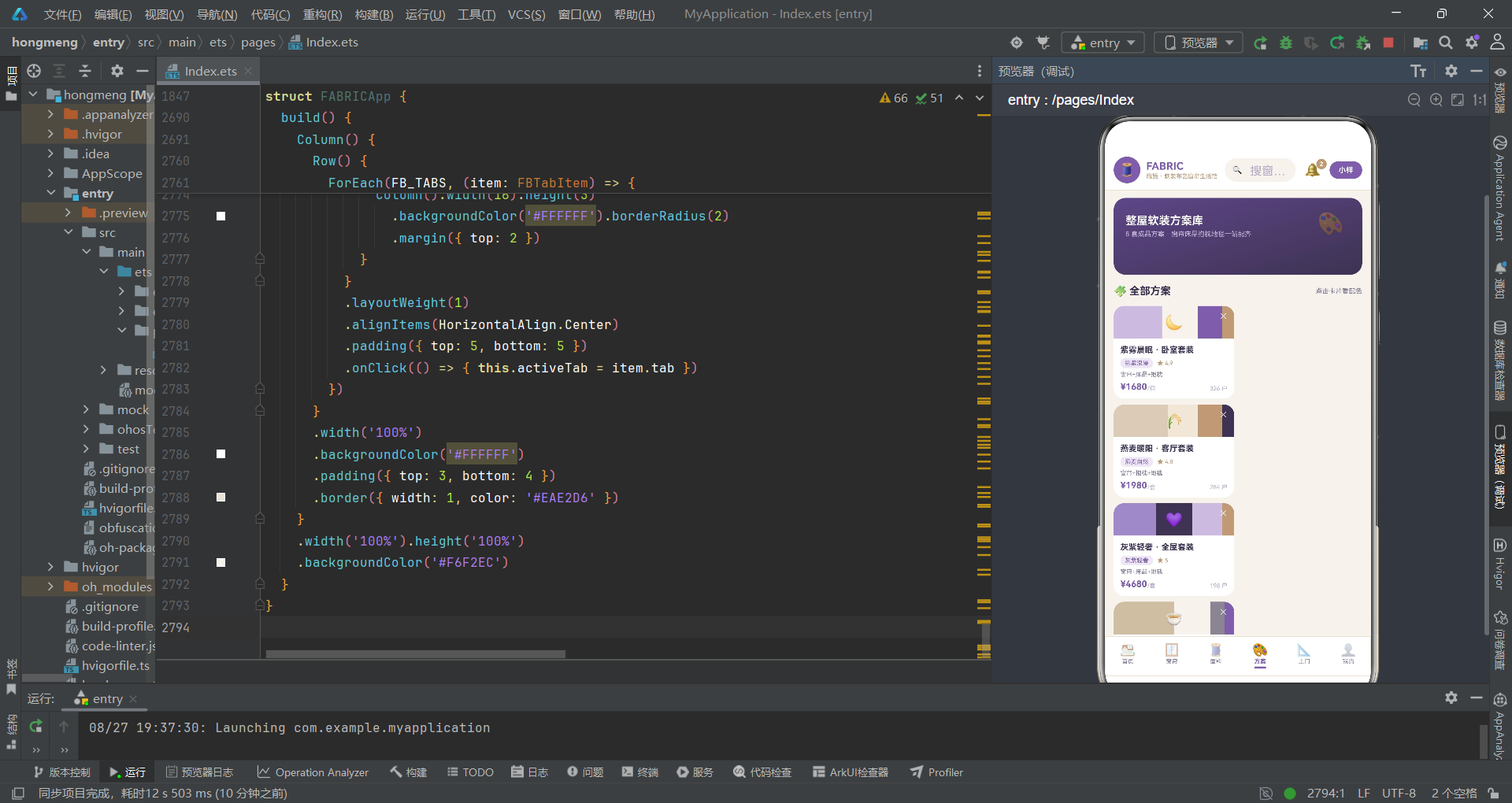This screenshot has width=1512, height=803.
Task: Click the color swatch on line 2791
Action: tap(221, 562)
